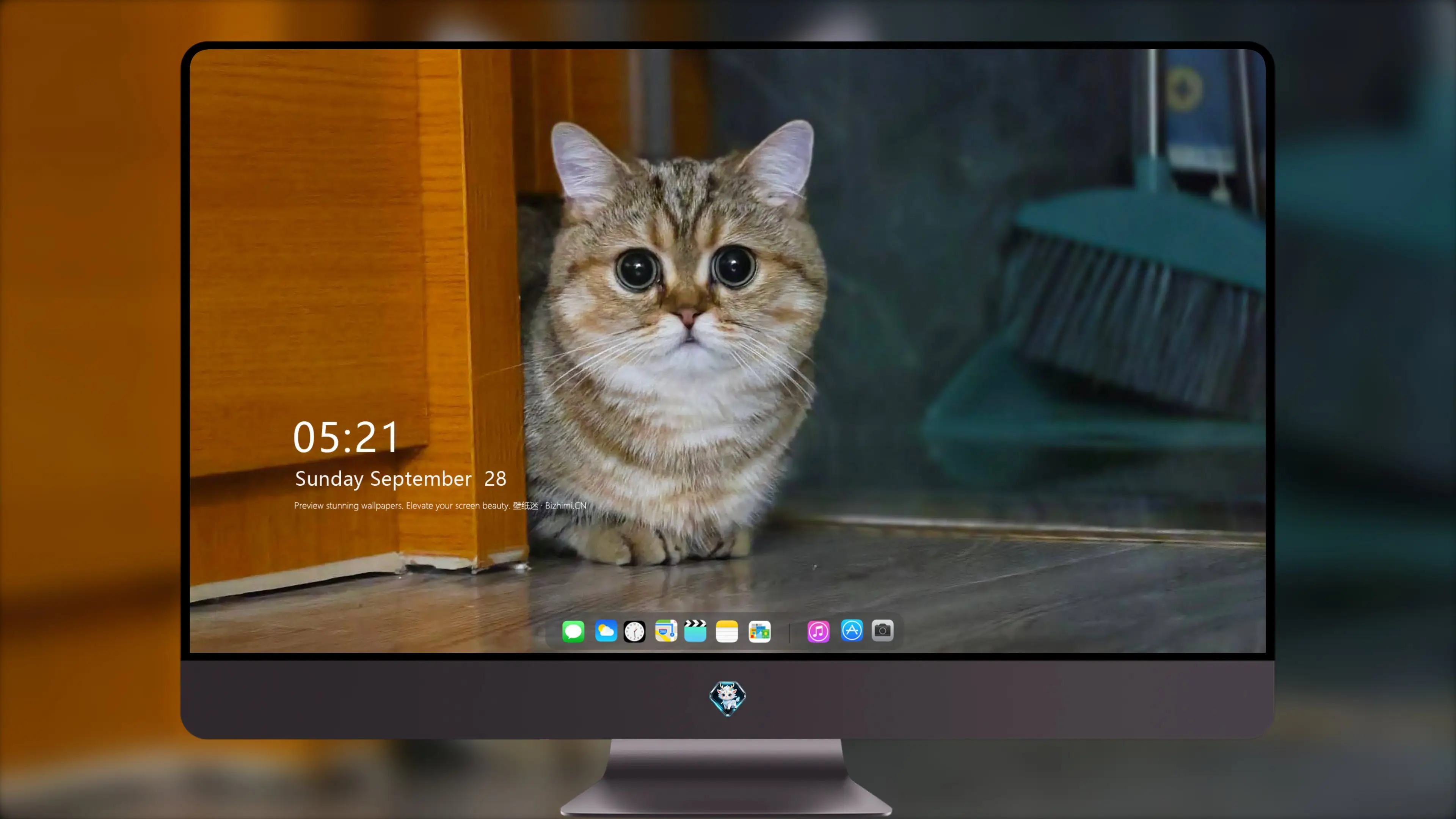Open the blue App Store icon

click(852, 630)
